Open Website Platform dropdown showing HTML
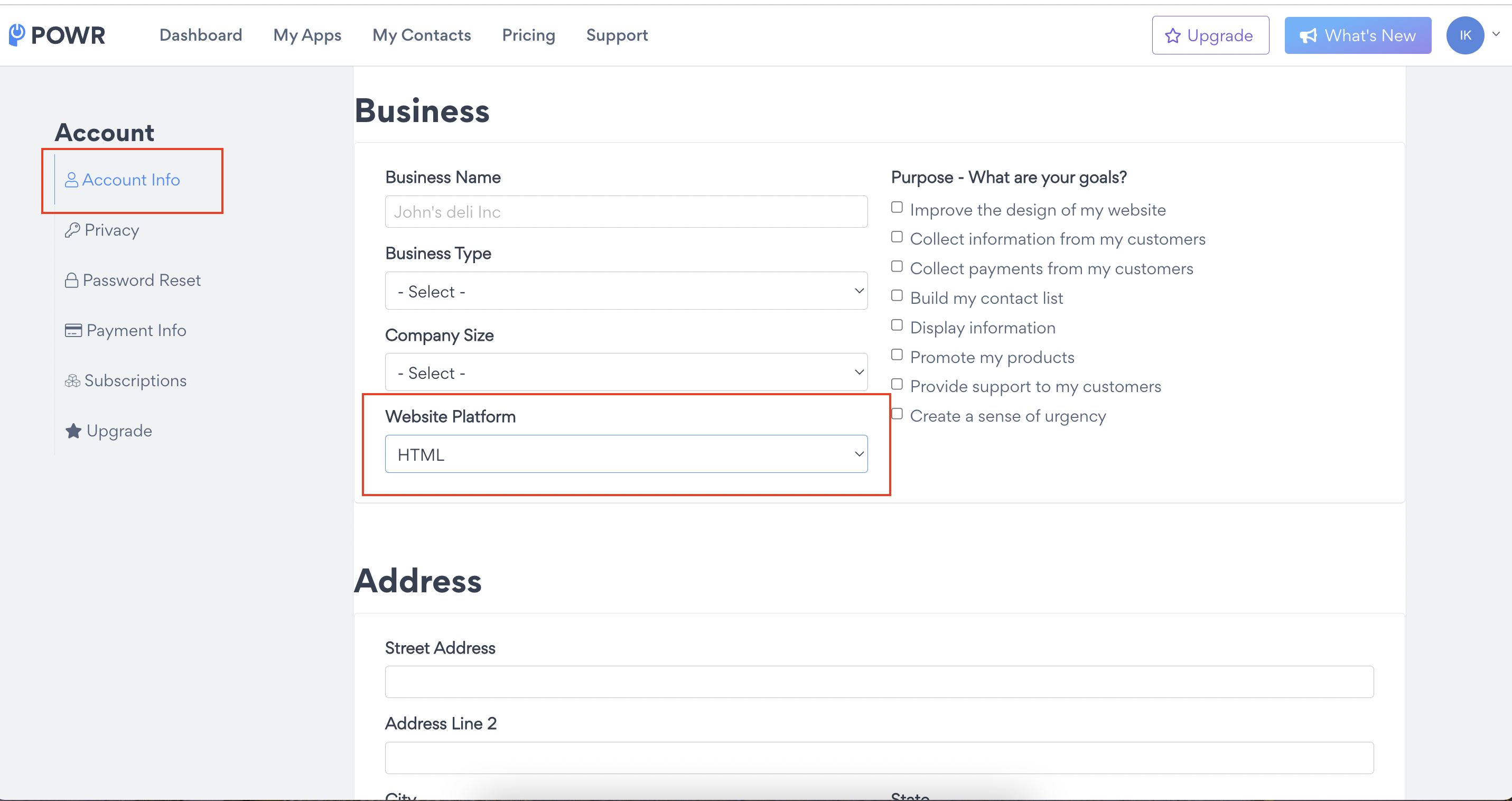Image resolution: width=1512 pixels, height=801 pixels. point(626,454)
